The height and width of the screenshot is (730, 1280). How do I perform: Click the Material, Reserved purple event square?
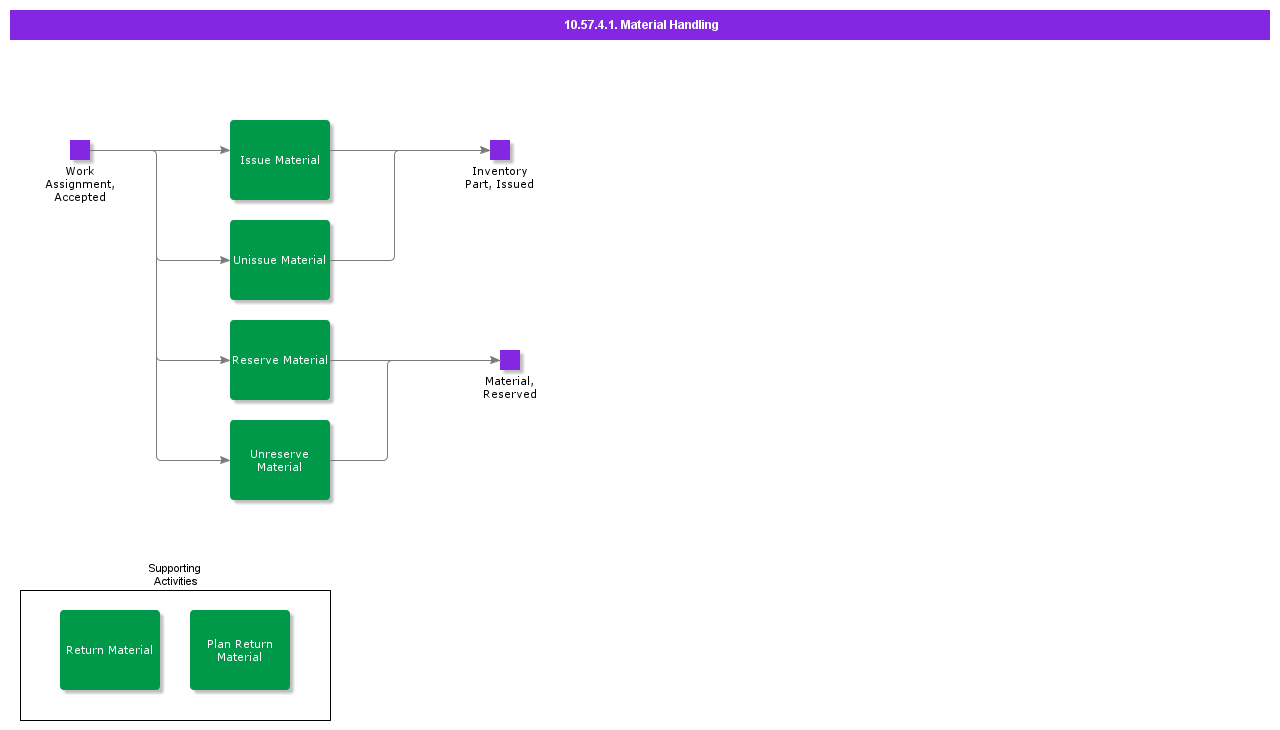pyautogui.click(x=510, y=360)
